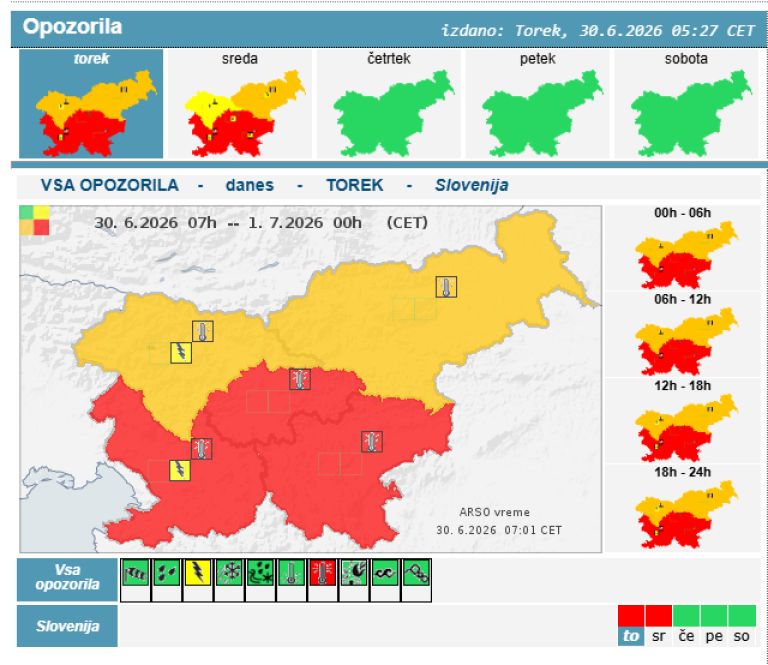This screenshot has height=665, width=768.
Task: Show the 18h - 24h map thumbnail
Action: tap(683, 507)
